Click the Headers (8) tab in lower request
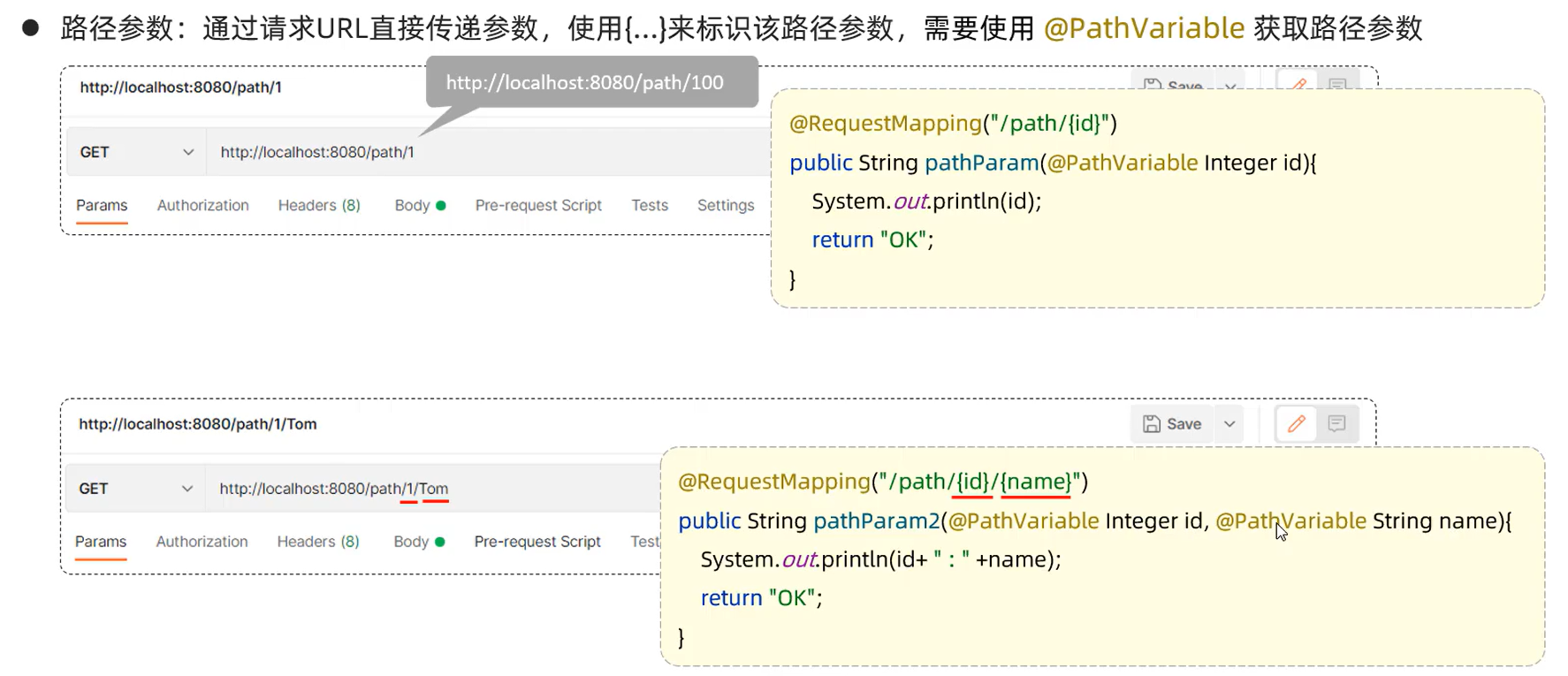This screenshot has width=1568, height=676. (x=318, y=542)
